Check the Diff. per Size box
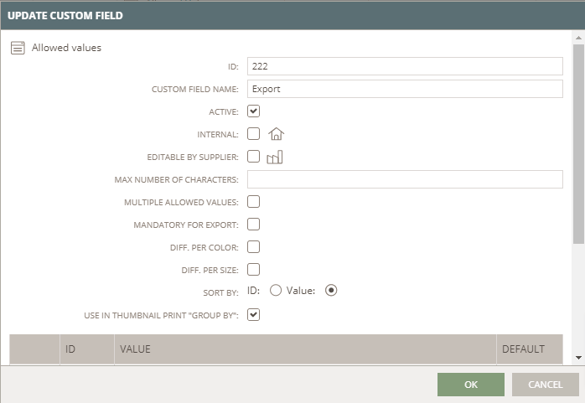Image resolution: width=585 pixels, height=403 pixels. [x=253, y=269]
